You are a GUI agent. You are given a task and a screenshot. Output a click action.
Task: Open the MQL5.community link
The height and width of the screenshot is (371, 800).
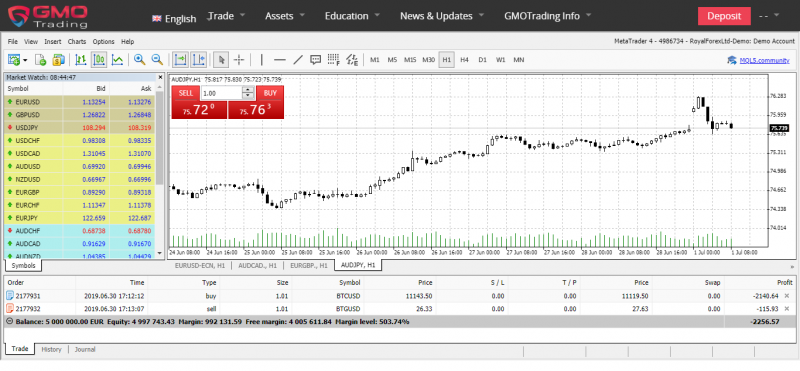coord(764,60)
